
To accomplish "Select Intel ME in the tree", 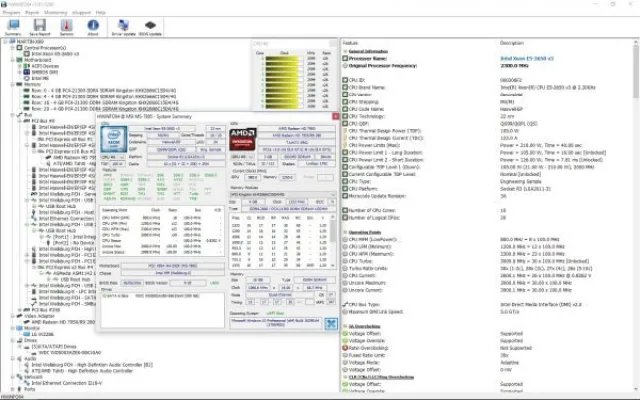I will click(40, 78).
